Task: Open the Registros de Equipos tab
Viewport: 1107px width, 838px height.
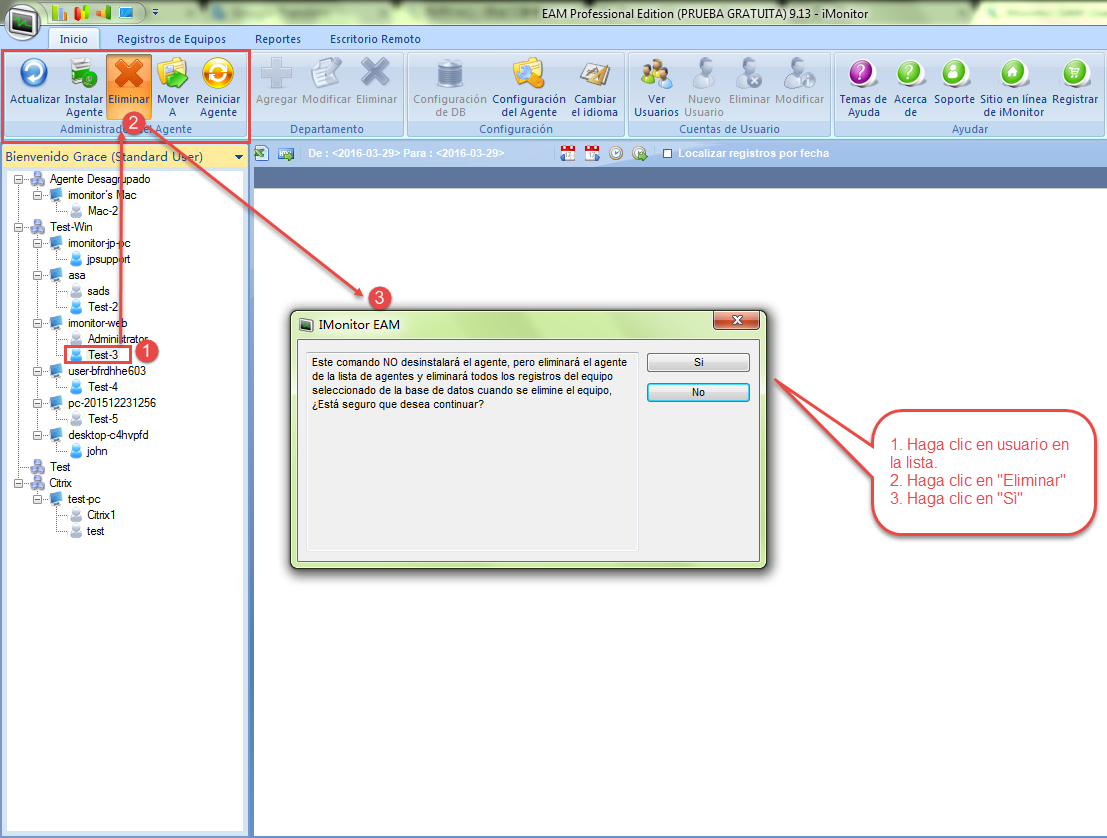Action: [x=172, y=39]
